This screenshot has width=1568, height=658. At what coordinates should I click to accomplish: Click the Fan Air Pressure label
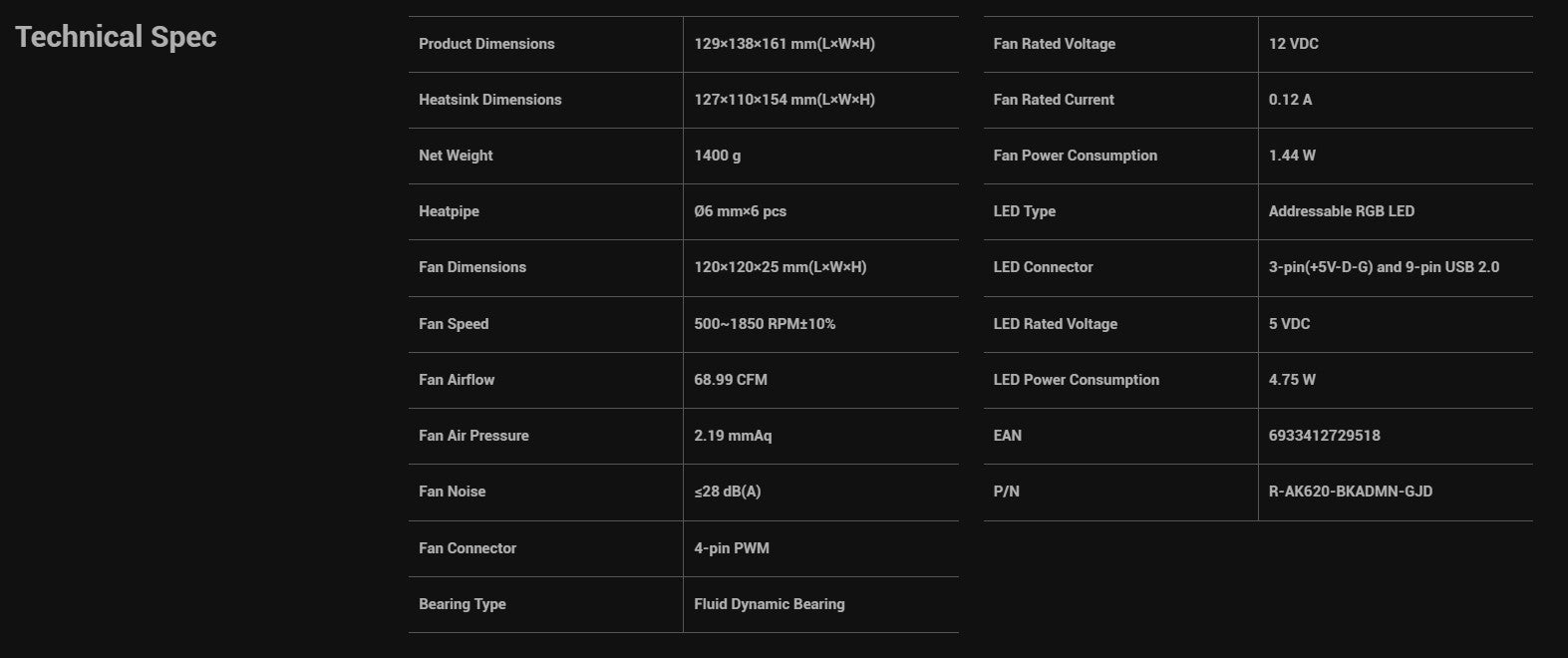pos(473,436)
